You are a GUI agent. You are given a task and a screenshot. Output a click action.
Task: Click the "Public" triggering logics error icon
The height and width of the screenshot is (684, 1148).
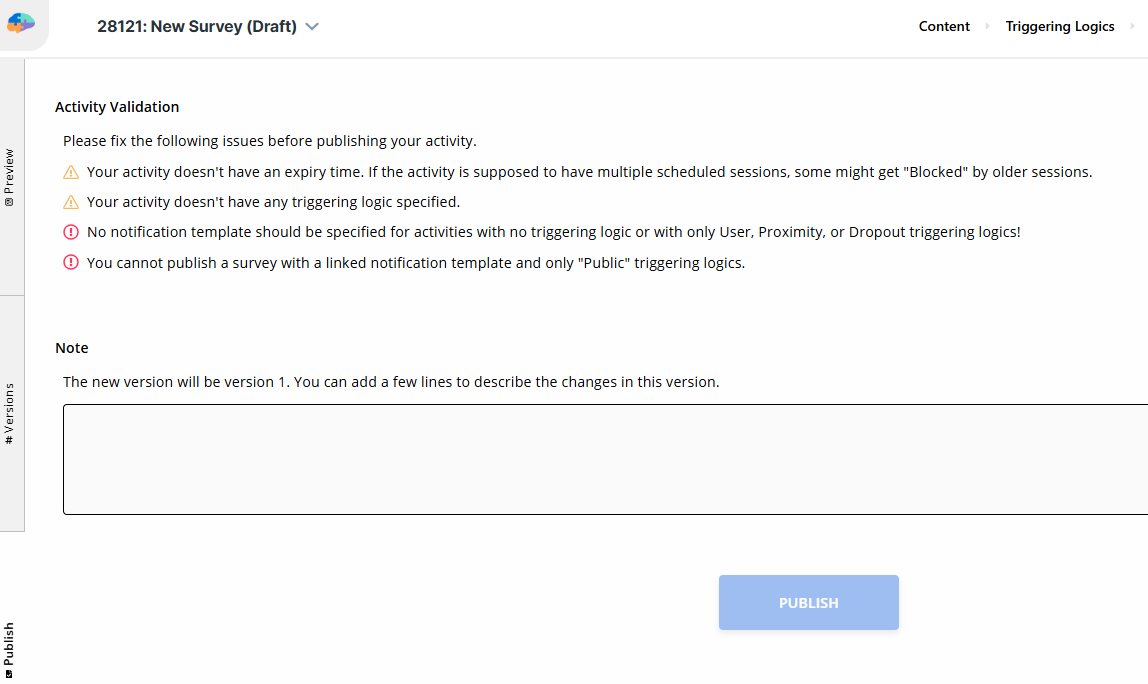pyautogui.click(x=71, y=263)
